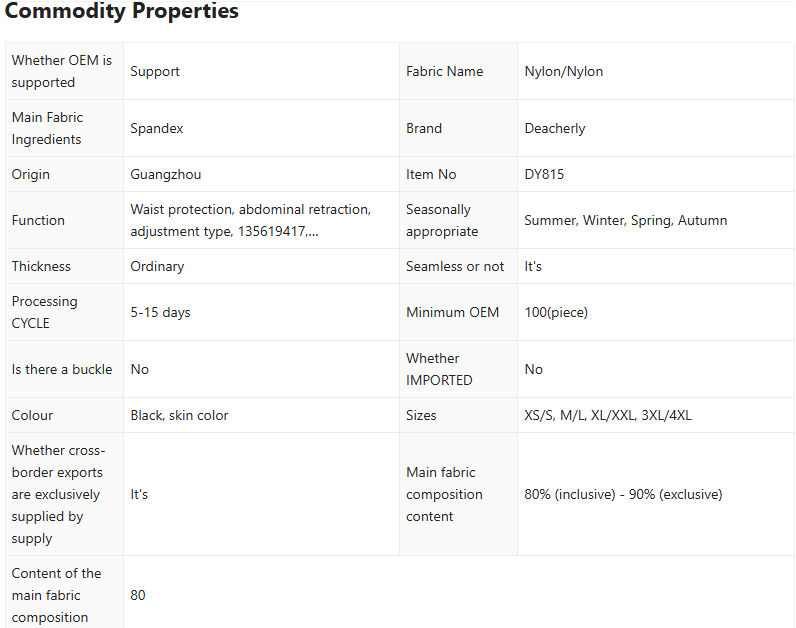Click the item number 'DY815'
Image resolution: width=796 pixels, height=628 pixels.
(544, 174)
